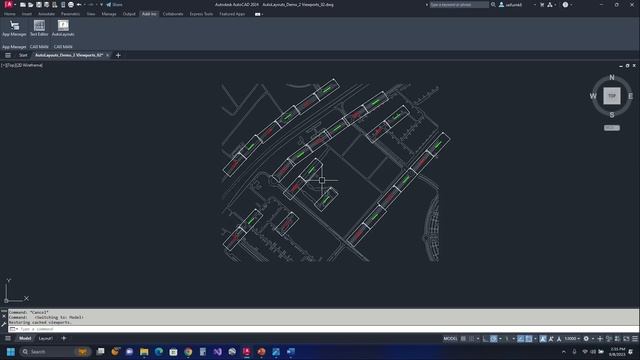This screenshot has width=640, height=360.
Task: Switch to the Start file tab
Action: [x=23, y=55]
